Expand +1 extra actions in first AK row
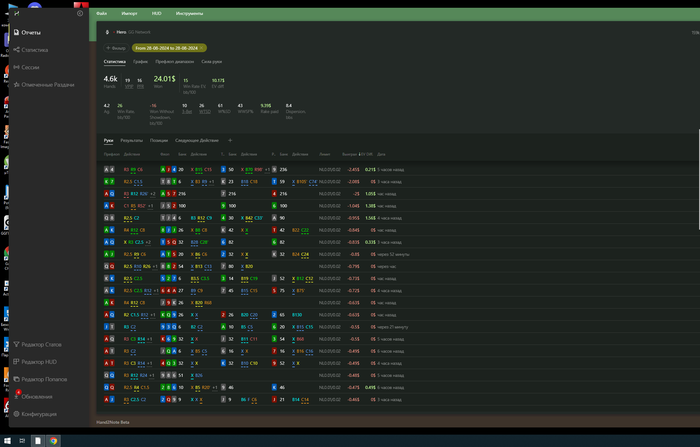This screenshot has height=447, width=700. click(150, 206)
